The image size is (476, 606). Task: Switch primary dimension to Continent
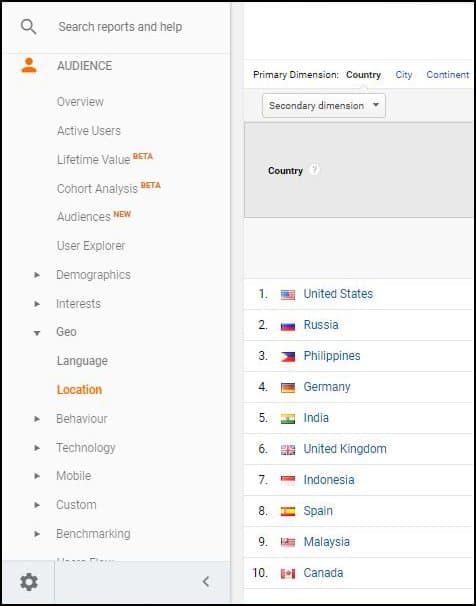click(448, 75)
